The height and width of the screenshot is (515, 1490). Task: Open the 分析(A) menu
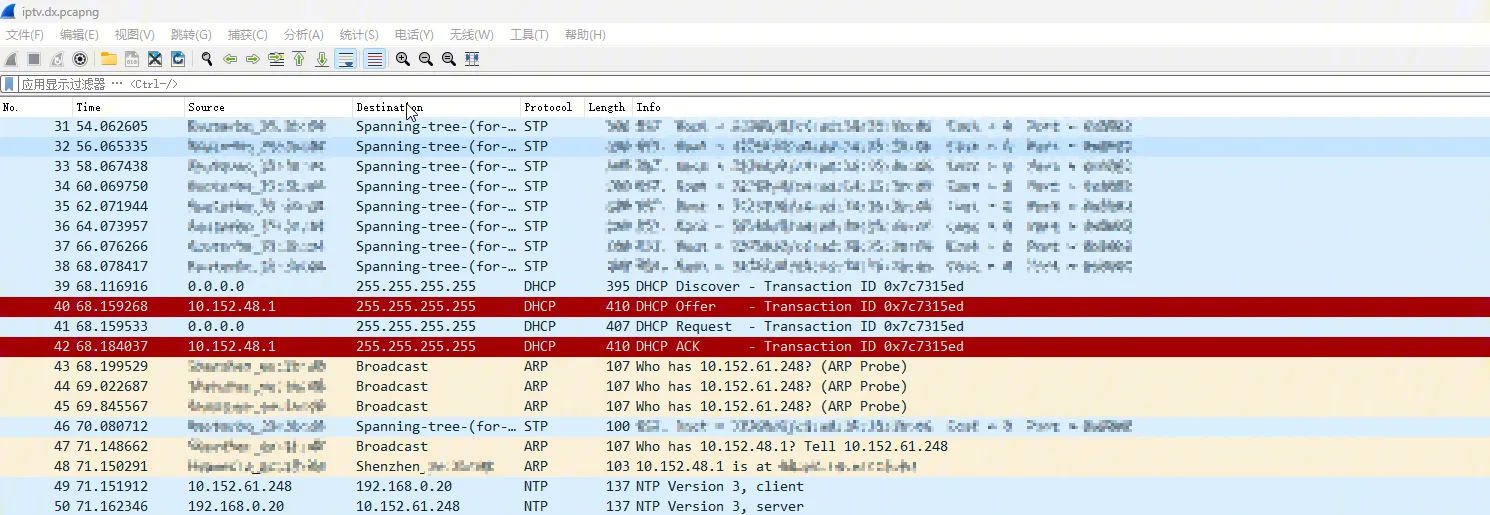(303, 35)
